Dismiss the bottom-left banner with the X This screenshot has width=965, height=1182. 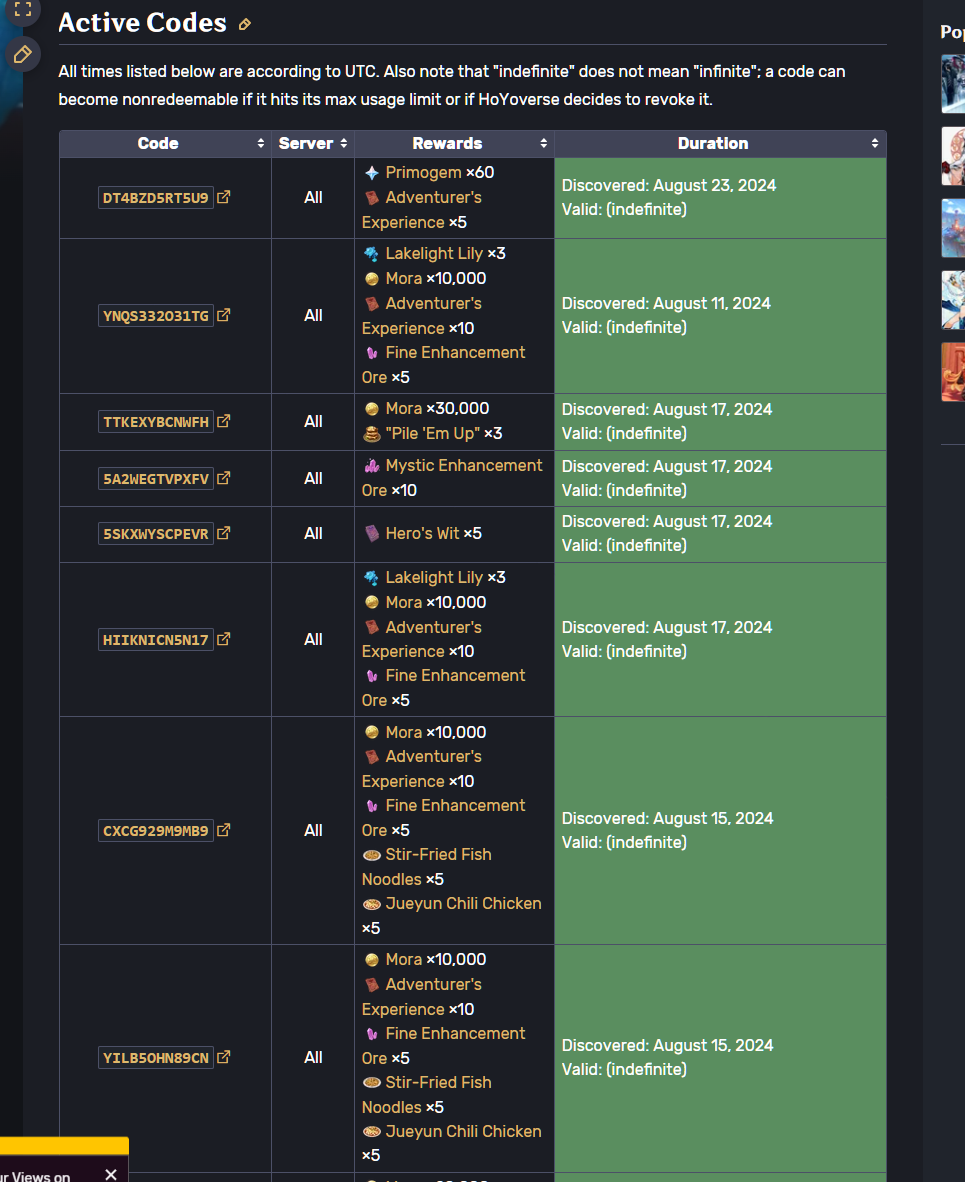pyautogui.click(x=111, y=1174)
